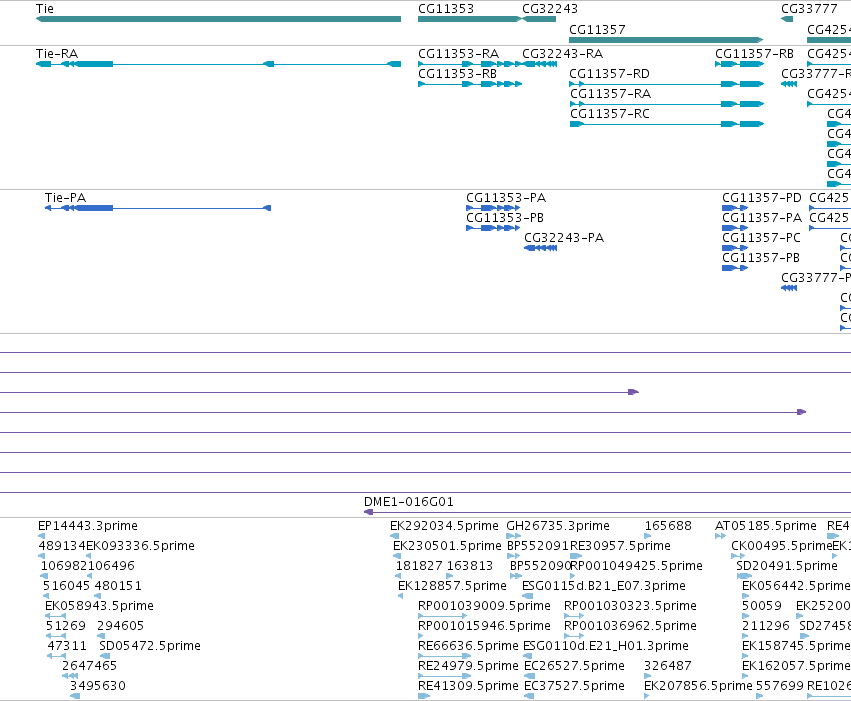Open EST label RP001015946.5prime
Screen dimensions: 851x701
(484, 626)
